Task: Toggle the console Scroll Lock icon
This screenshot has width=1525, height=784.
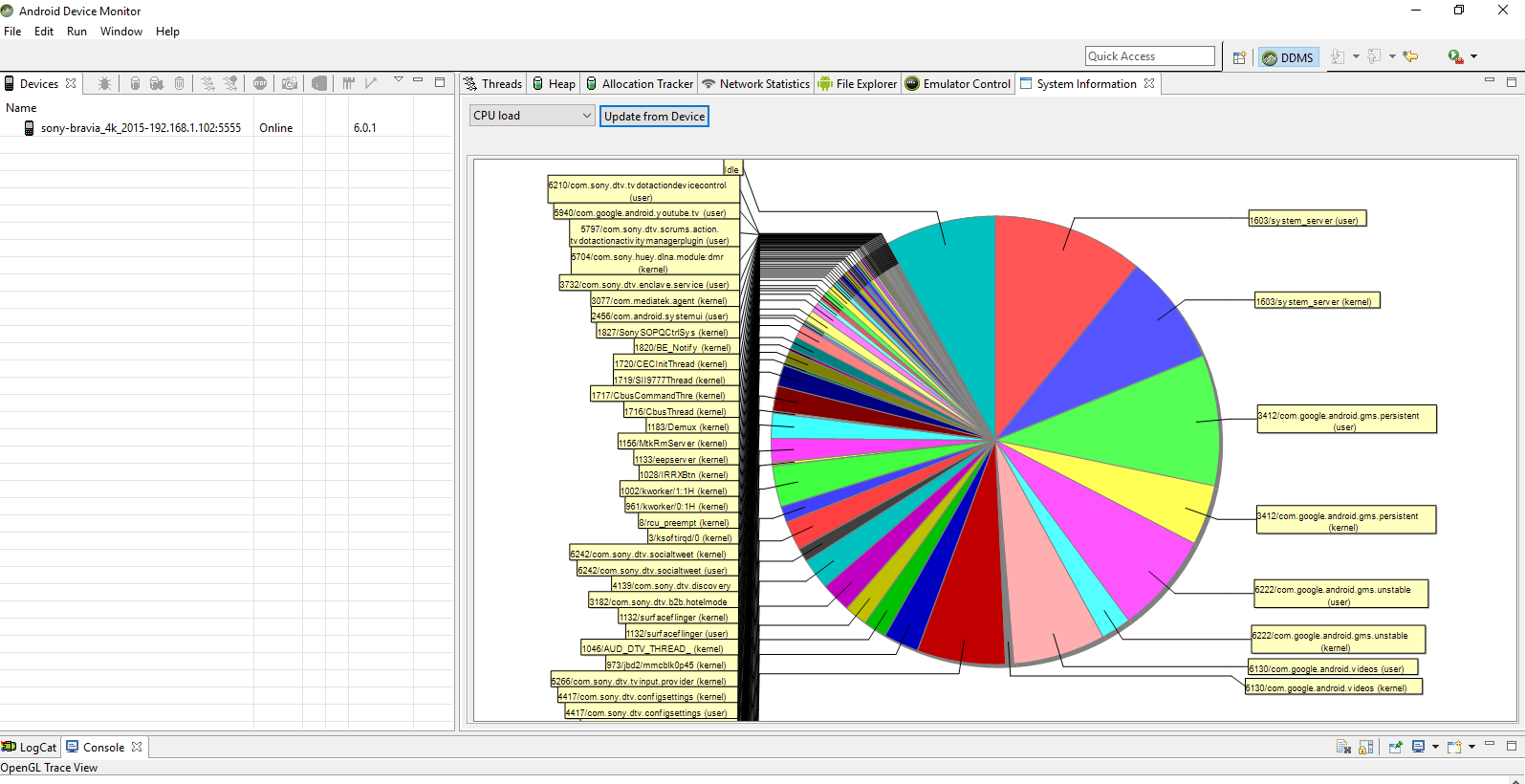Action: [x=1365, y=747]
